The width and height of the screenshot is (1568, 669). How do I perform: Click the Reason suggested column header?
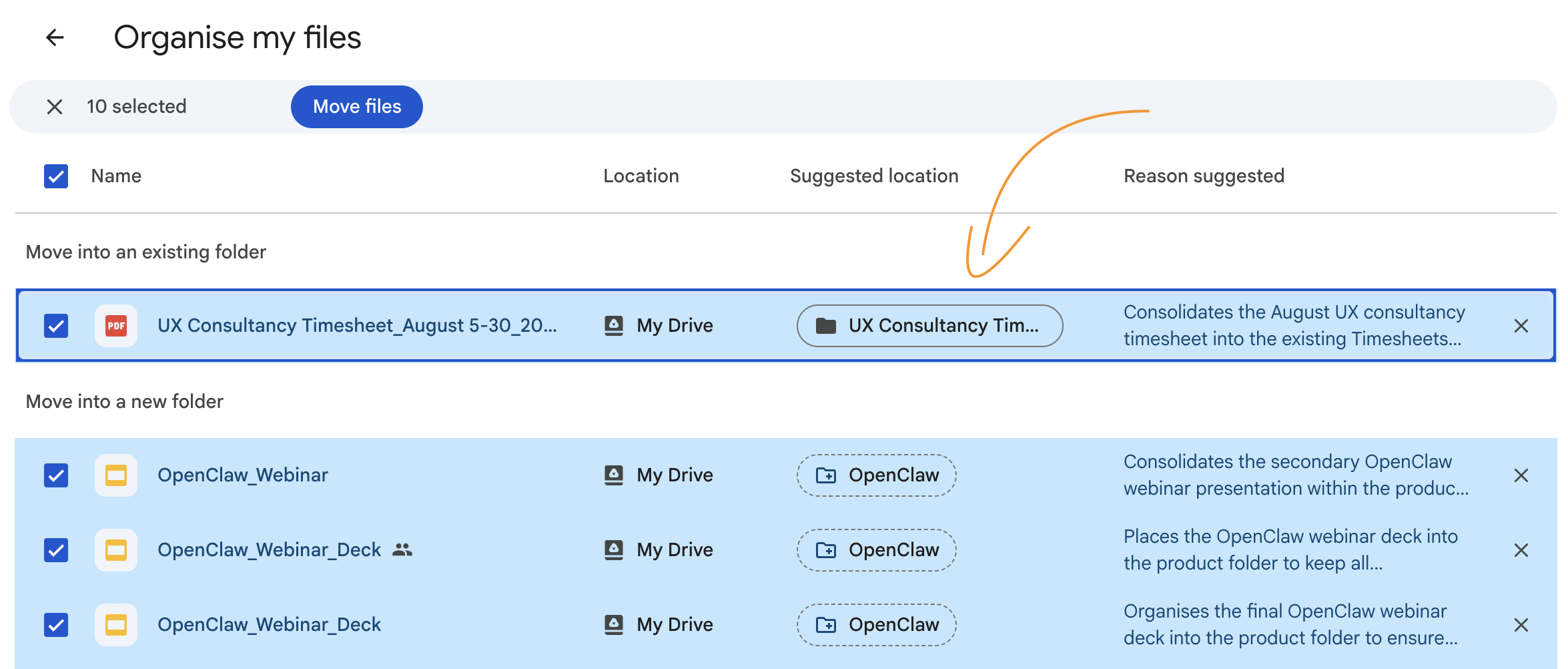[x=1204, y=176]
